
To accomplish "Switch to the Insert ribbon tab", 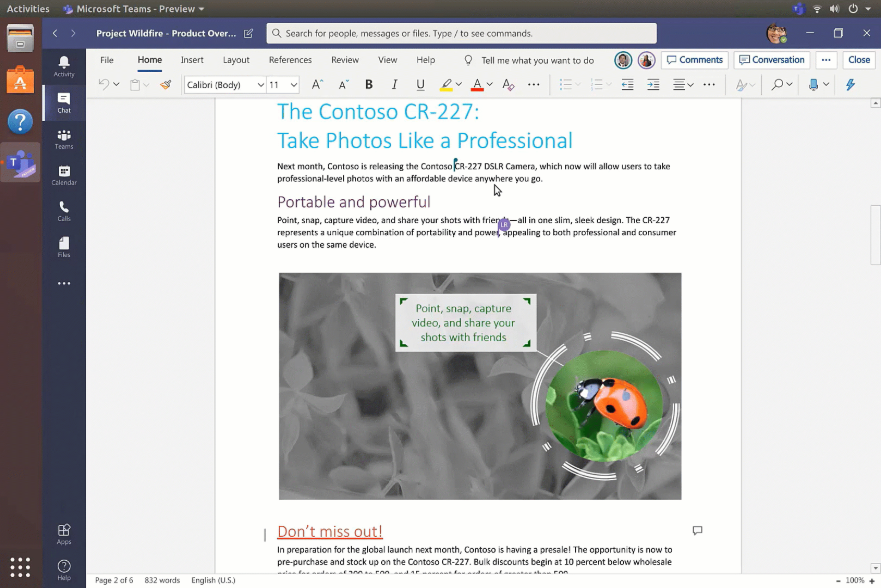I will pyautogui.click(x=192, y=60).
